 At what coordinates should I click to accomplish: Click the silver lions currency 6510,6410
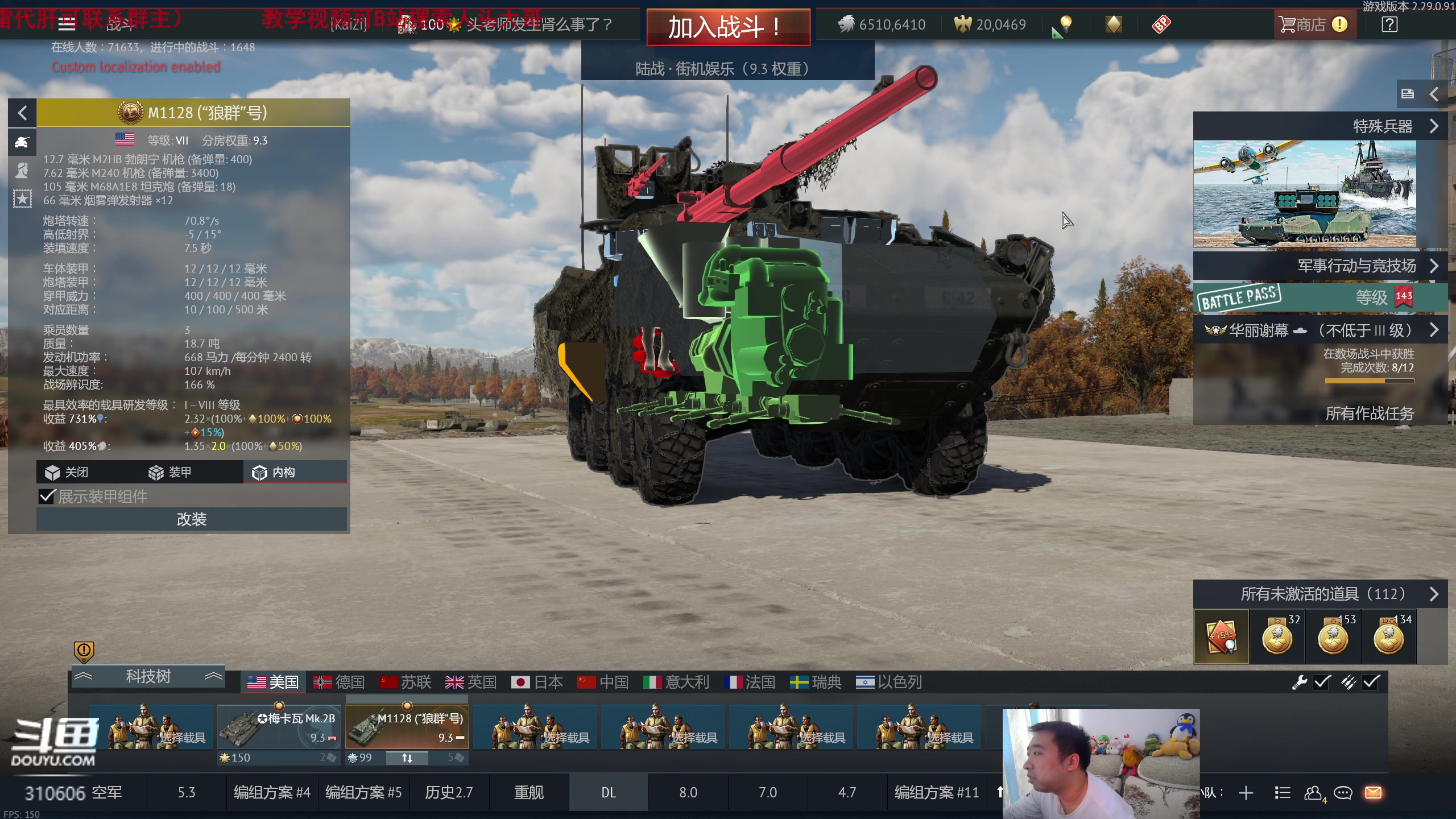pyautogui.click(x=882, y=24)
